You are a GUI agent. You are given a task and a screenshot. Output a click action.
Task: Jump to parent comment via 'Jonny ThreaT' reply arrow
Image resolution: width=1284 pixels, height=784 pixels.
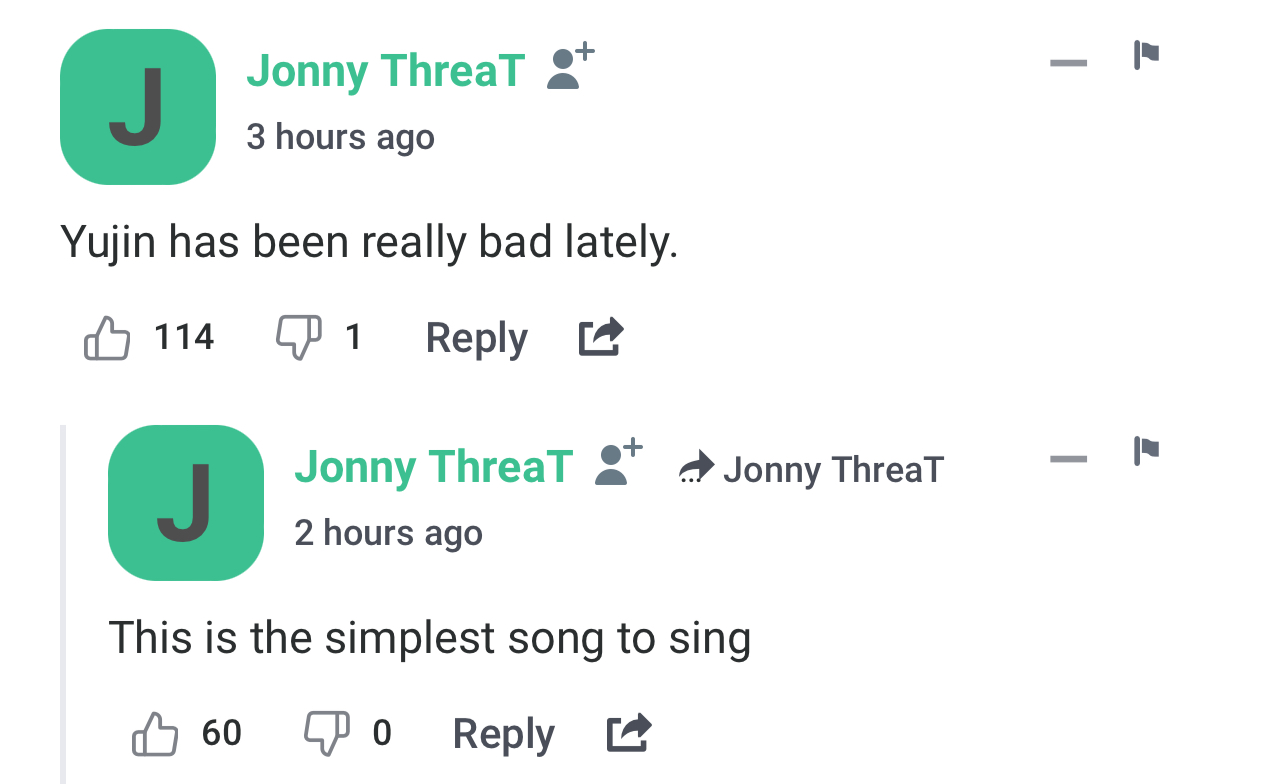[811, 468]
